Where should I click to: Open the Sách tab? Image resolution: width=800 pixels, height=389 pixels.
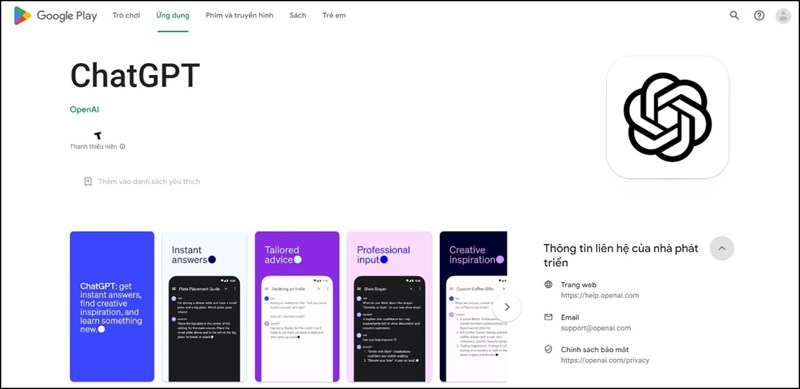298,15
